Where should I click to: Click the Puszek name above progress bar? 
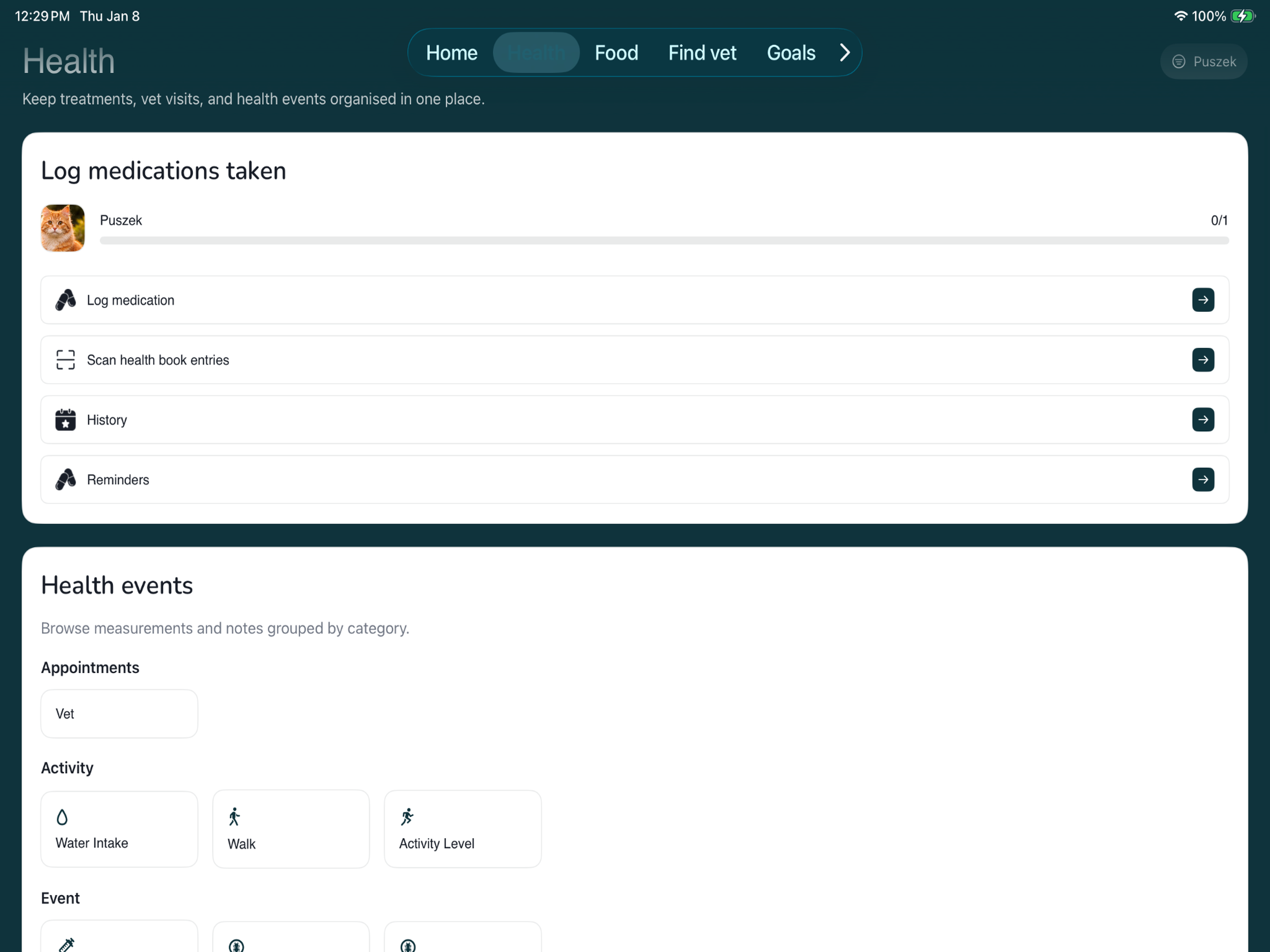(x=120, y=220)
